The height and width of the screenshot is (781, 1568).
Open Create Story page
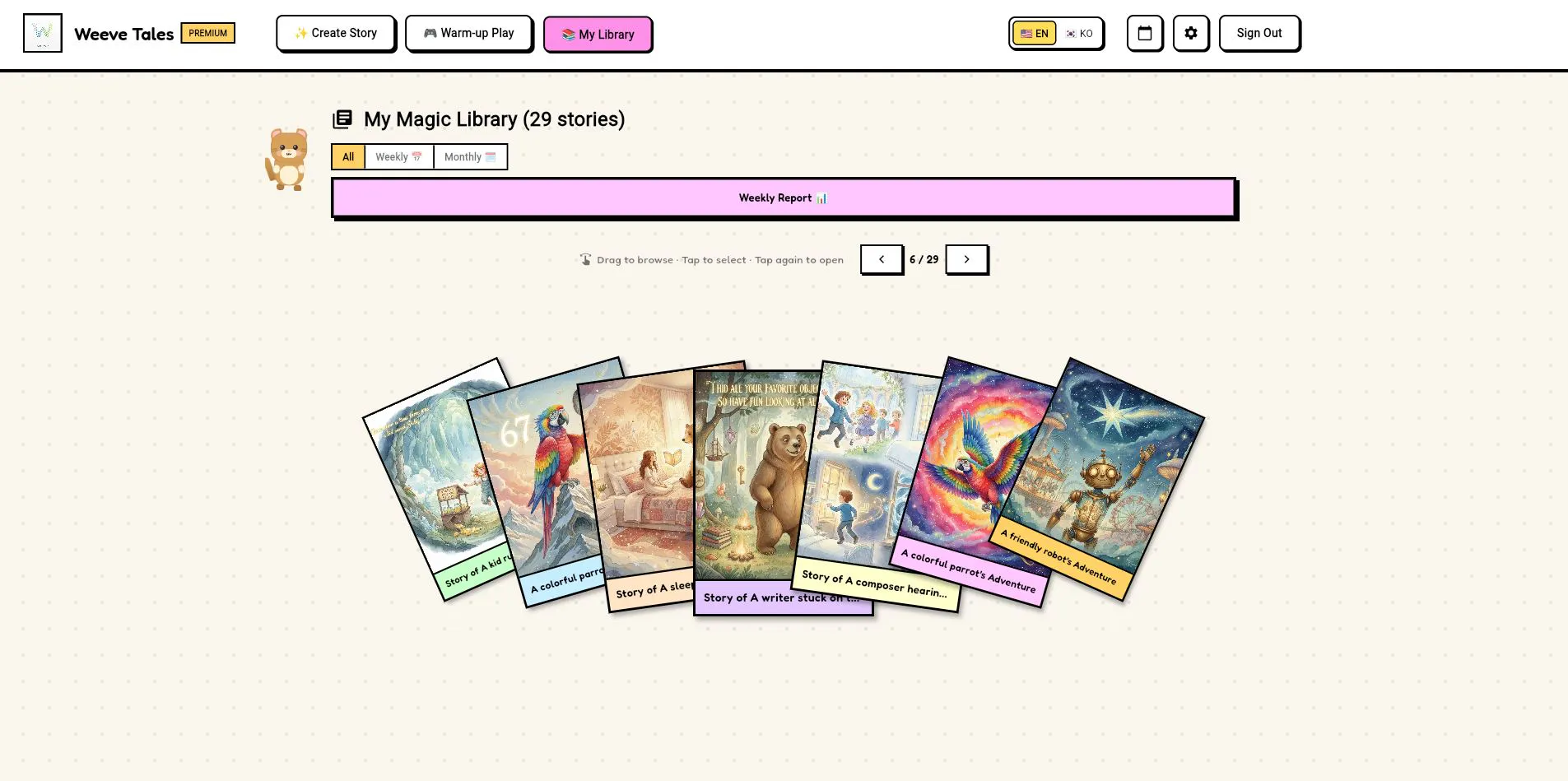[336, 33]
